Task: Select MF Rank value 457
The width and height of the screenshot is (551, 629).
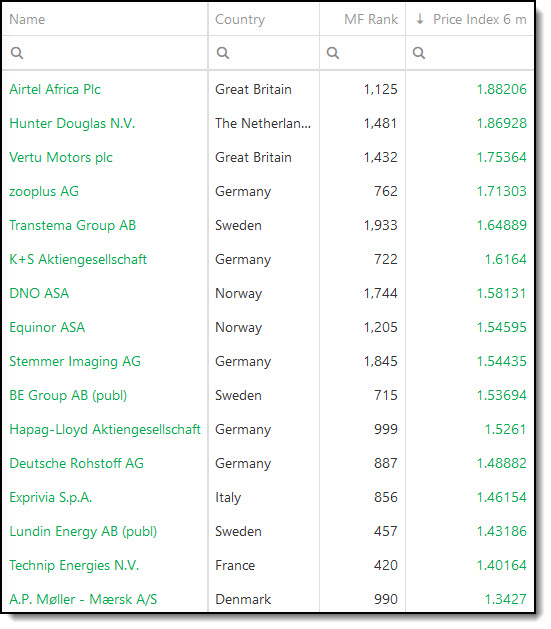Action: click(x=386, y=532)
